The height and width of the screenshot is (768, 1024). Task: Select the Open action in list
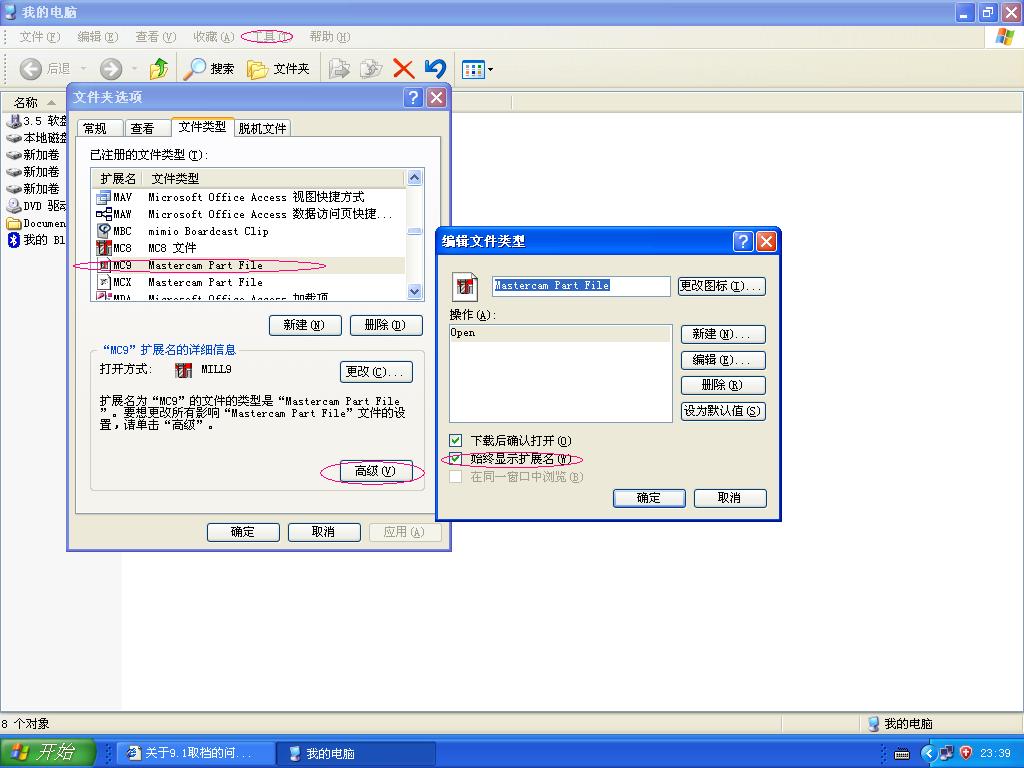[560, 333]
